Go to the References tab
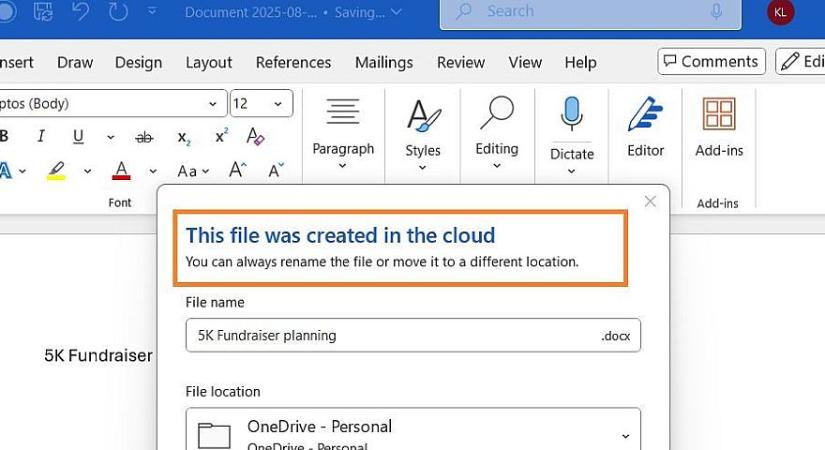Viewport: 825px width, 450px height. 293,62
